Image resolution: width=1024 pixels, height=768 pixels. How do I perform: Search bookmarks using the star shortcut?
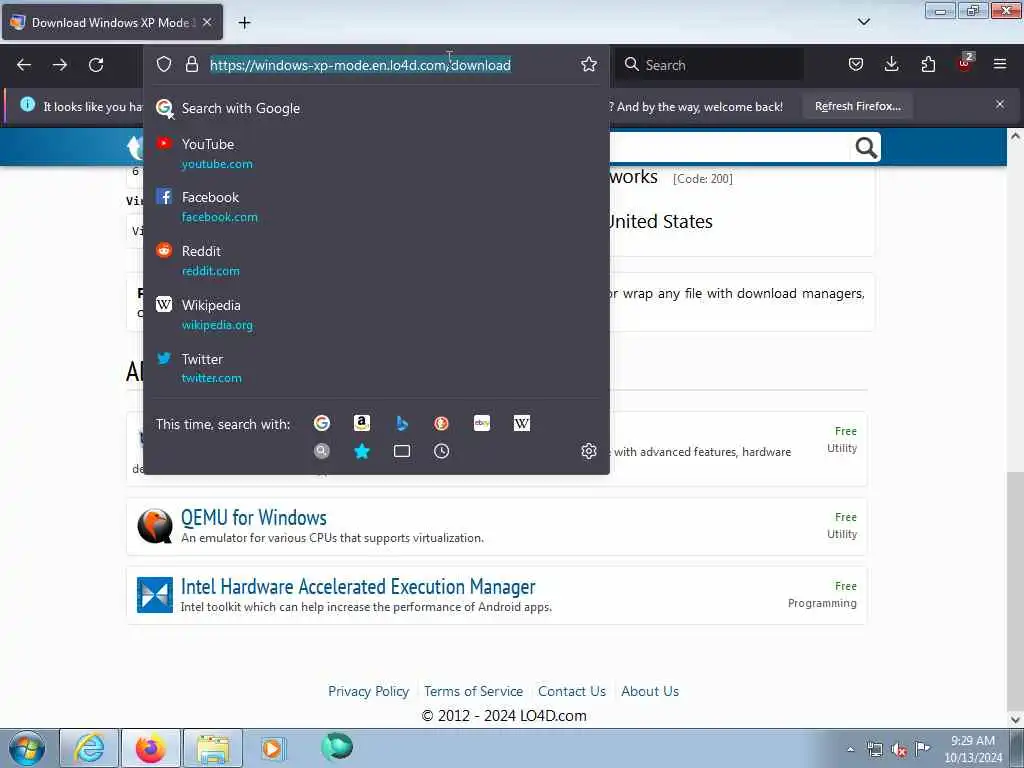361,451
